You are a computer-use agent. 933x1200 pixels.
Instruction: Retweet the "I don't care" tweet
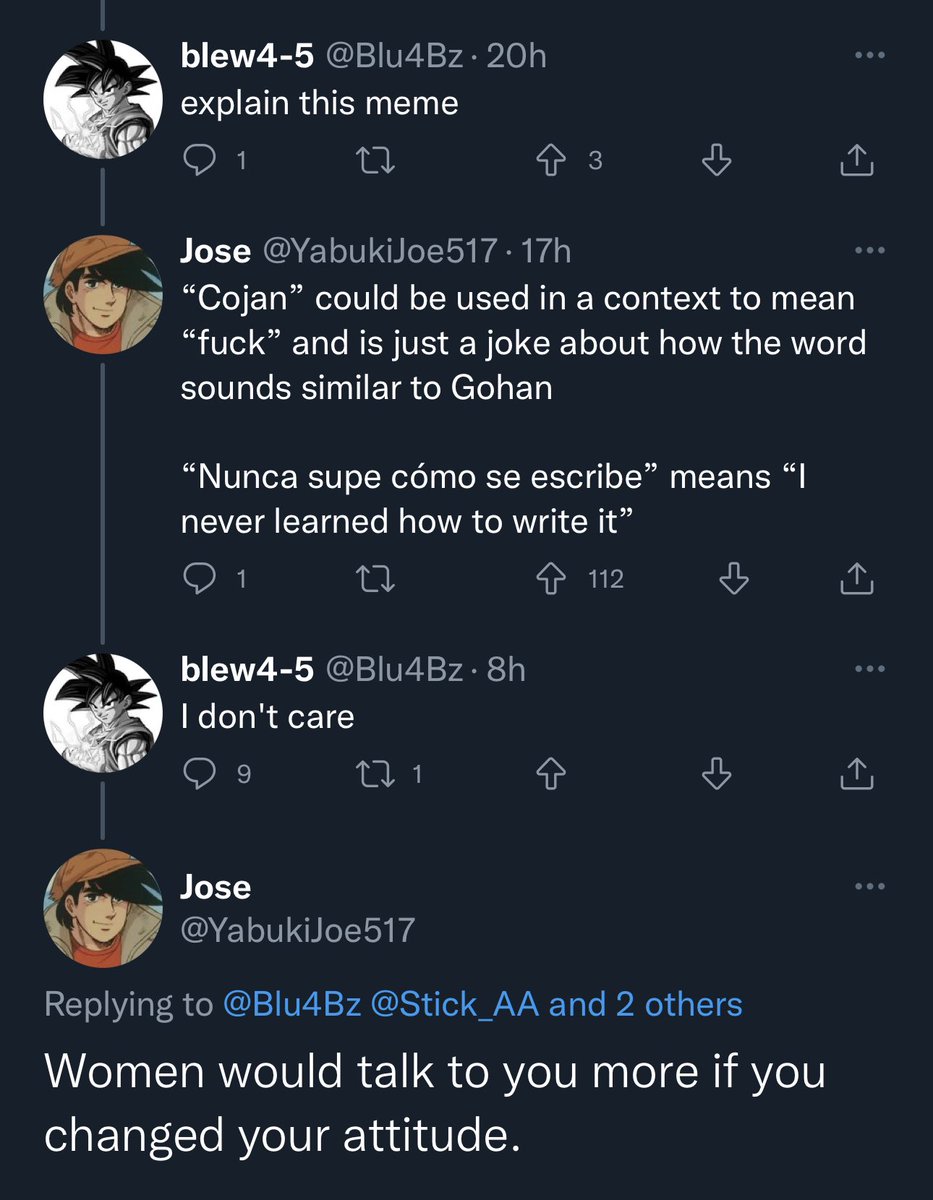point(376,772)
